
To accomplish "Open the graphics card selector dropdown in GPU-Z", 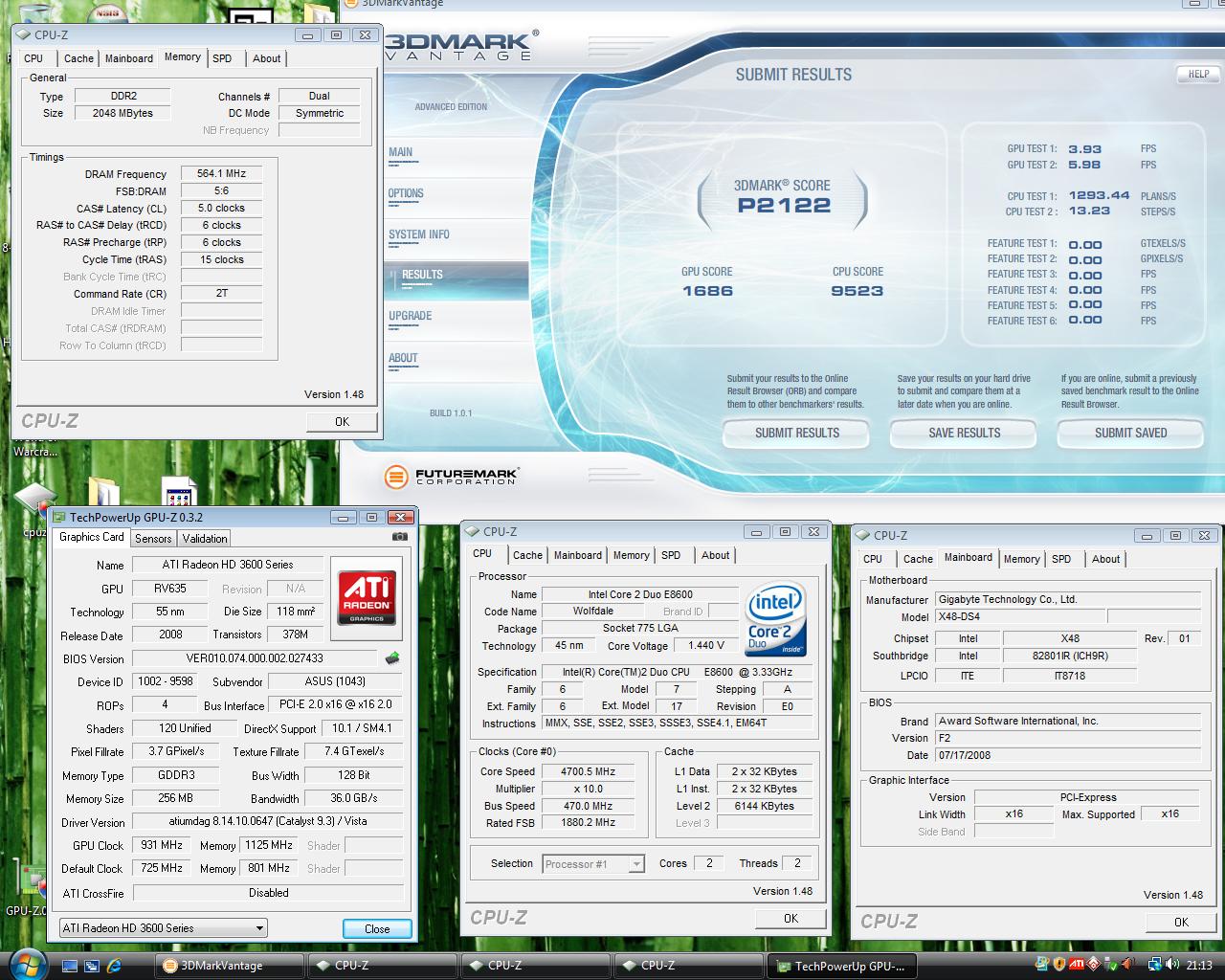I will click(x=163, y=927).
